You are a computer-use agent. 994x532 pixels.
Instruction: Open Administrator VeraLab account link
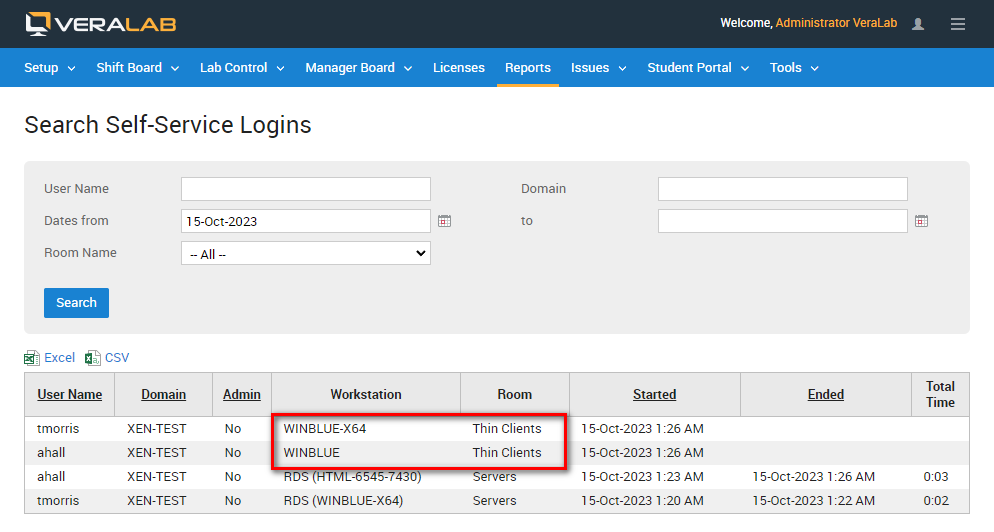(x=836, y=23)
